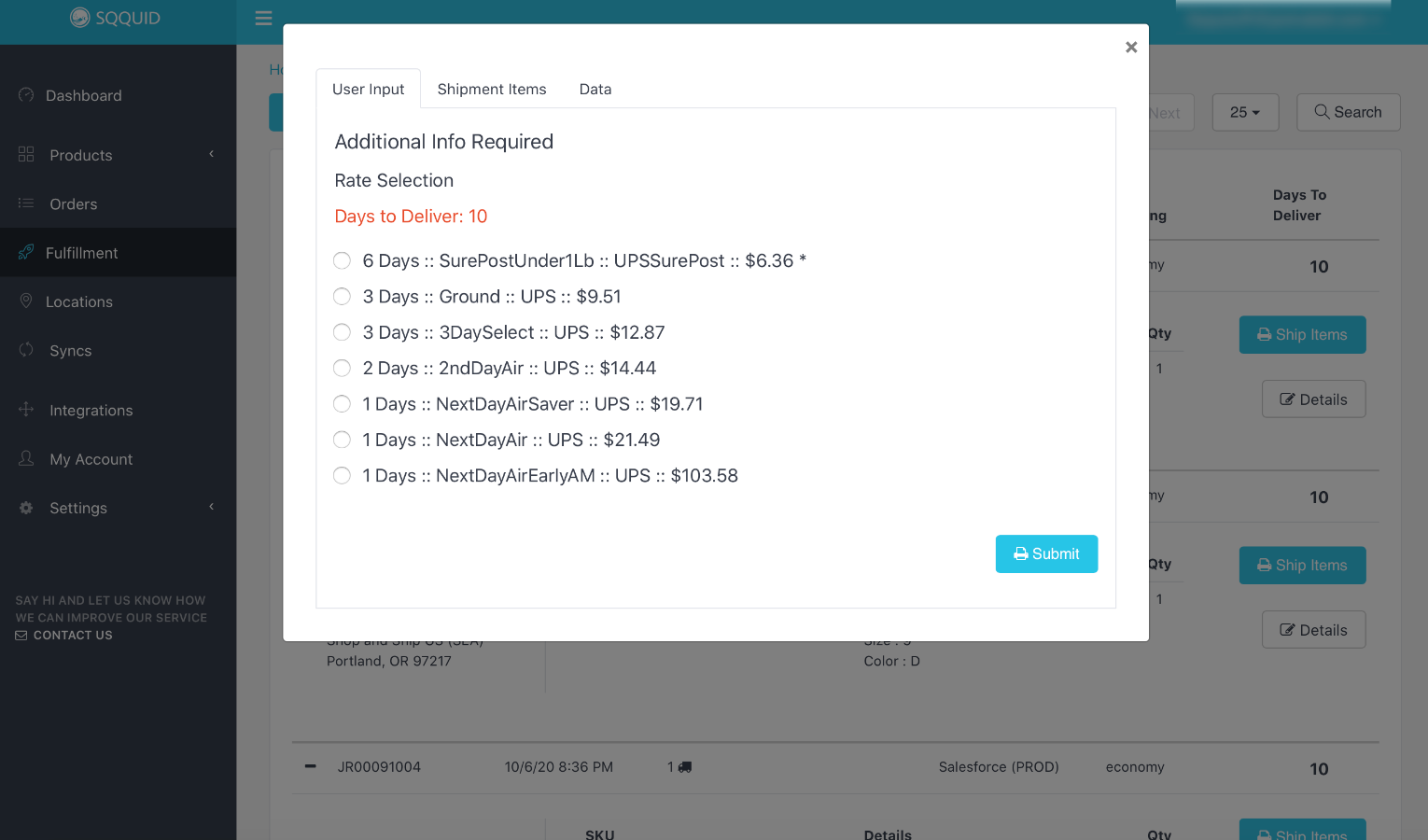Collapse the JR00091004 order row

pyautogui.click(x=310, y=766)
